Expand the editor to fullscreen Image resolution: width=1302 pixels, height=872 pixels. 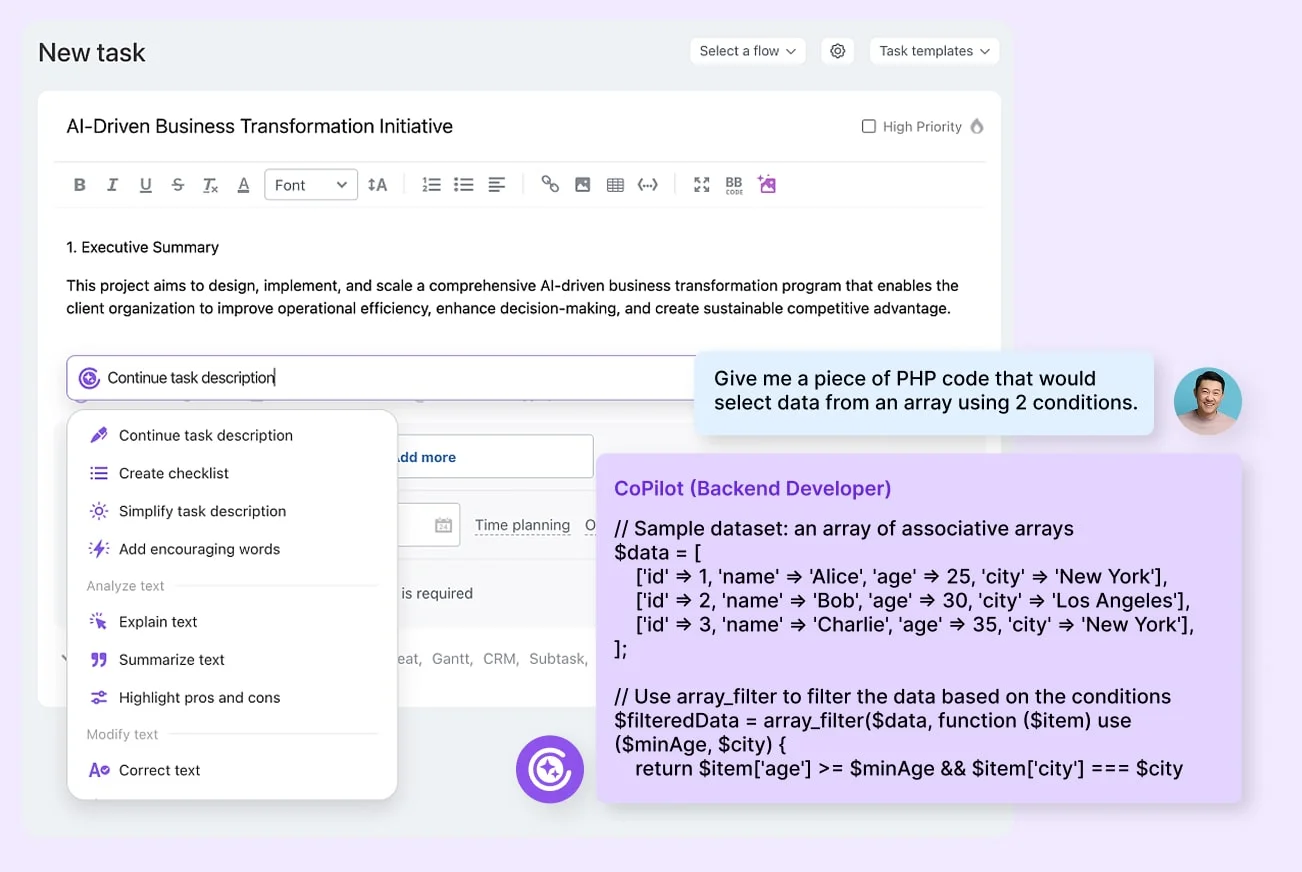pyautogui.click(x=702, y=185)
